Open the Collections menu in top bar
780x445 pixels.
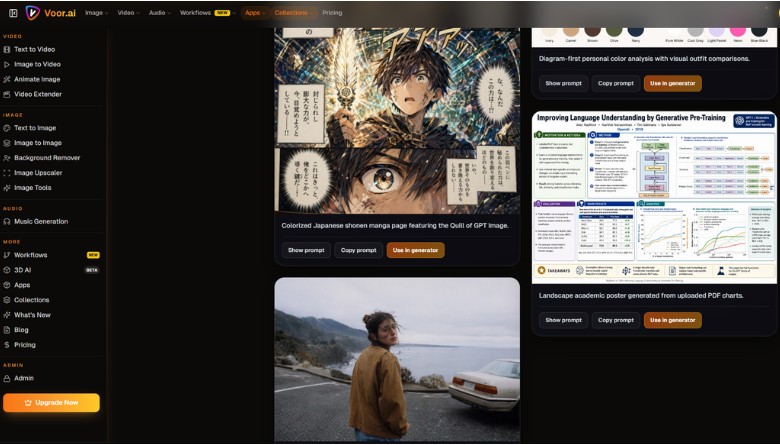(293, 13)
